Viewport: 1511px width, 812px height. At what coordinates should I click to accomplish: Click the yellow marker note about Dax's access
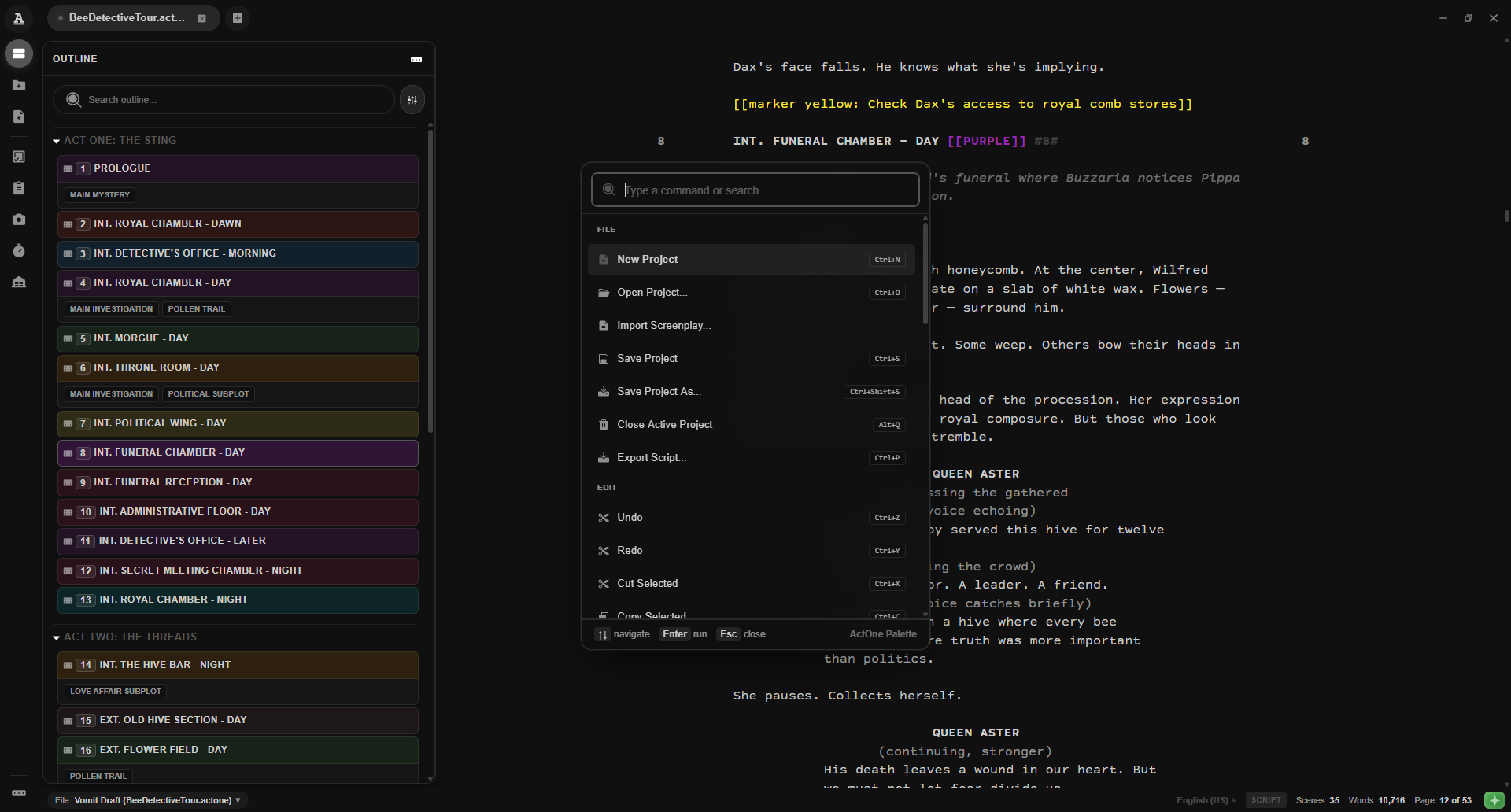pyautogui.click(x=962, y=104)
